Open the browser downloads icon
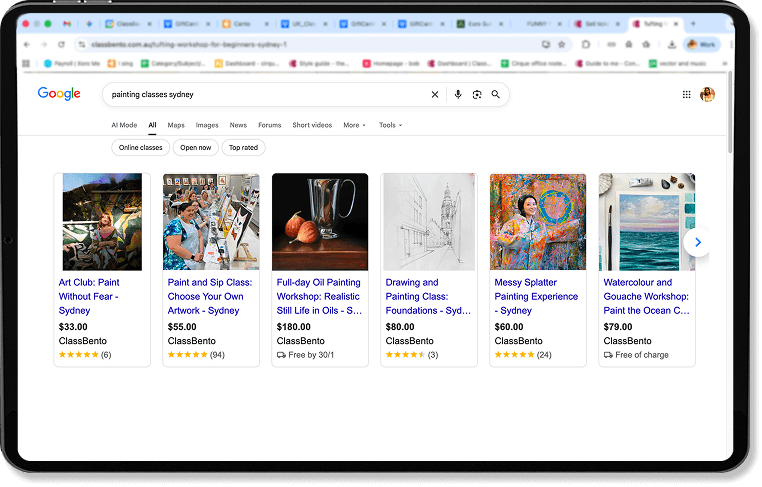Image resolution: width=762 pixels, height=487 pixels. coord(672,45)
